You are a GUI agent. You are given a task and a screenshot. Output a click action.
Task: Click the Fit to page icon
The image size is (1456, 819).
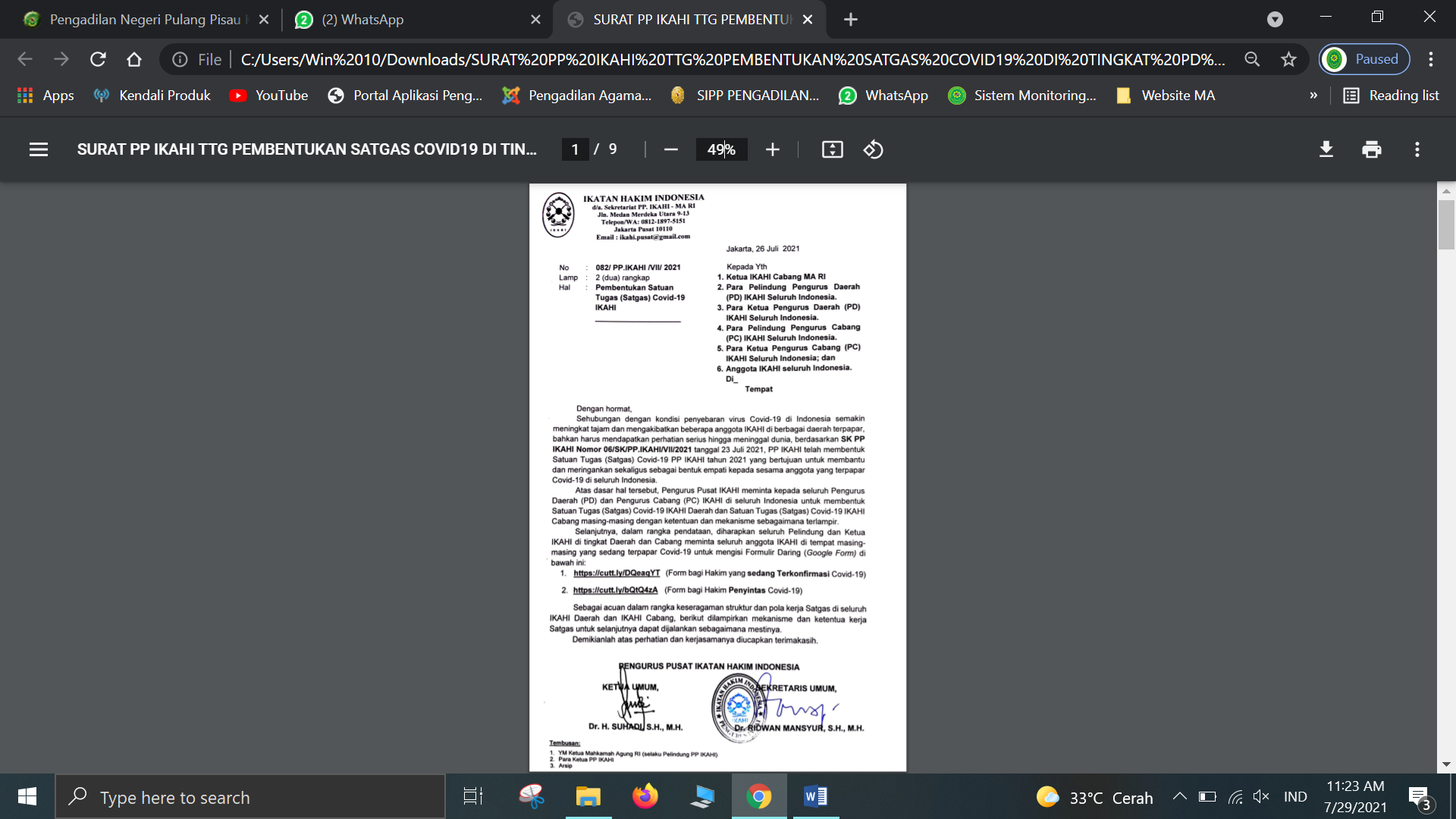click(832, 149)
